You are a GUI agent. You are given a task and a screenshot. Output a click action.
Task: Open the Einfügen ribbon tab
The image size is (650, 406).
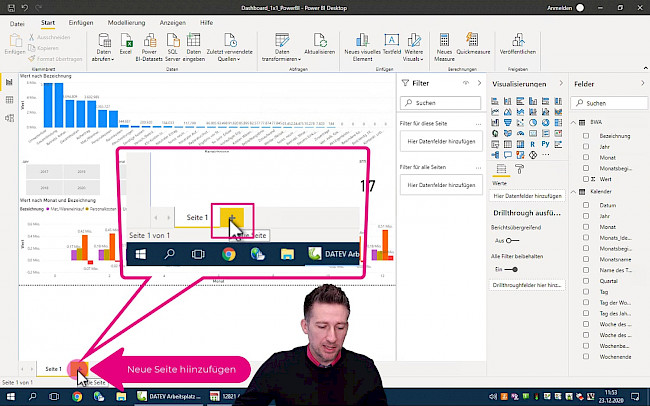coord(83,21)
